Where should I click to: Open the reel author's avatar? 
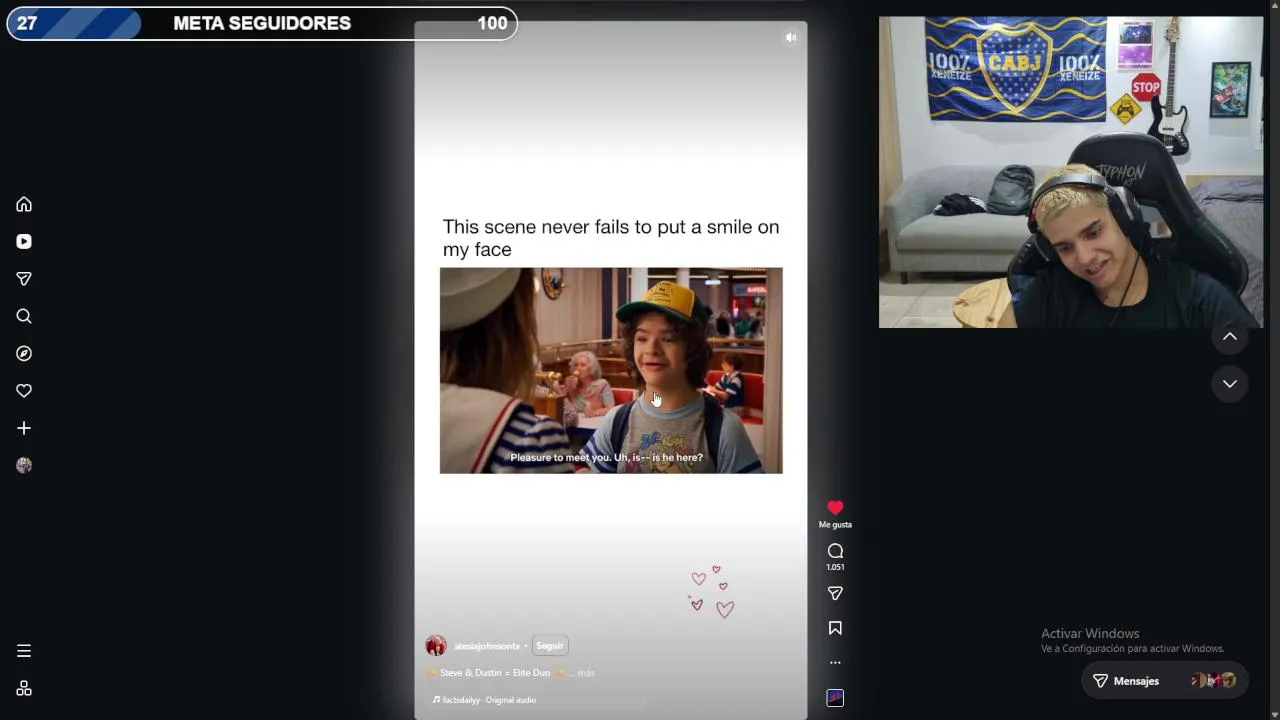pos(436,646)
